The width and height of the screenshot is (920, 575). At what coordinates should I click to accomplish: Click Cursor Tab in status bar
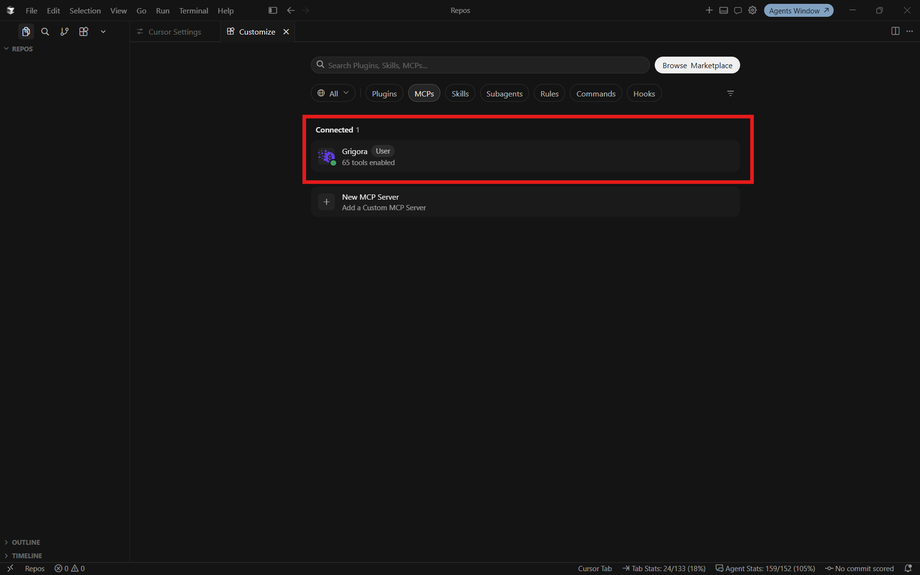click(594, 569)
